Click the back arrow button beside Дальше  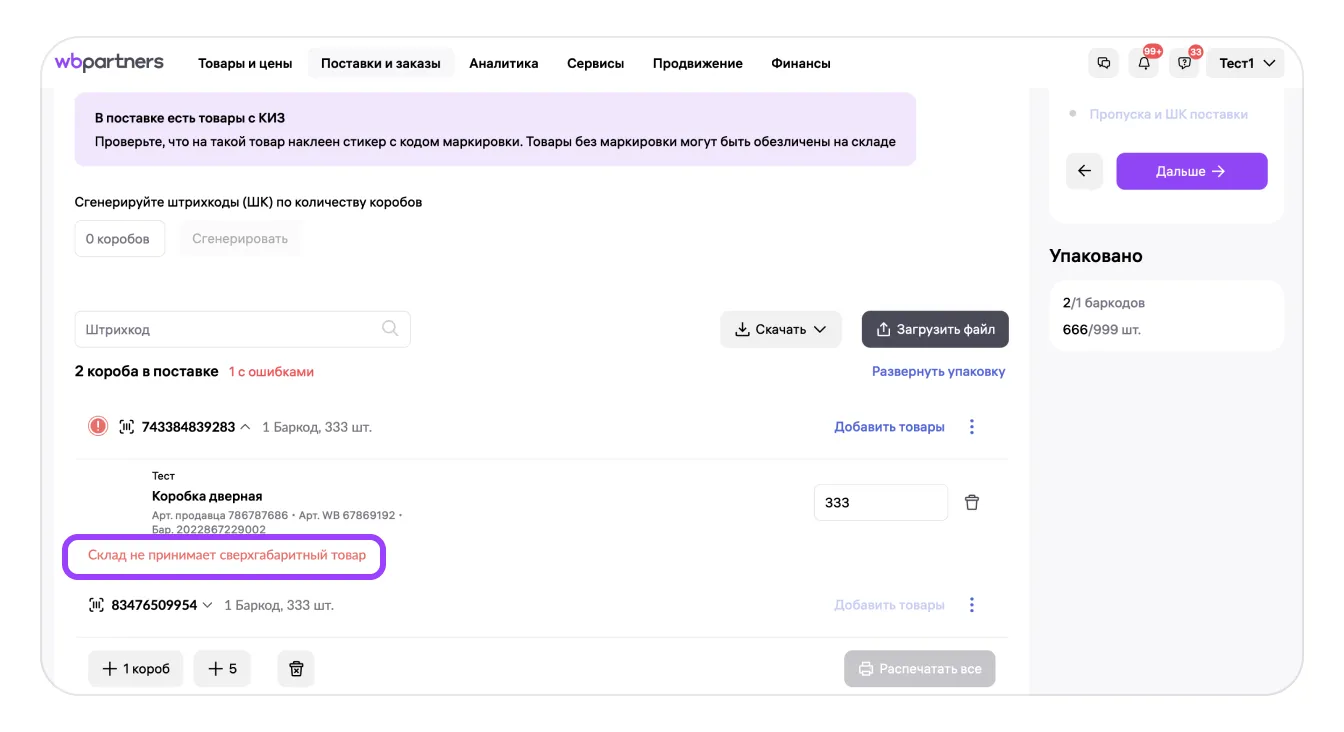point(1084,171)
